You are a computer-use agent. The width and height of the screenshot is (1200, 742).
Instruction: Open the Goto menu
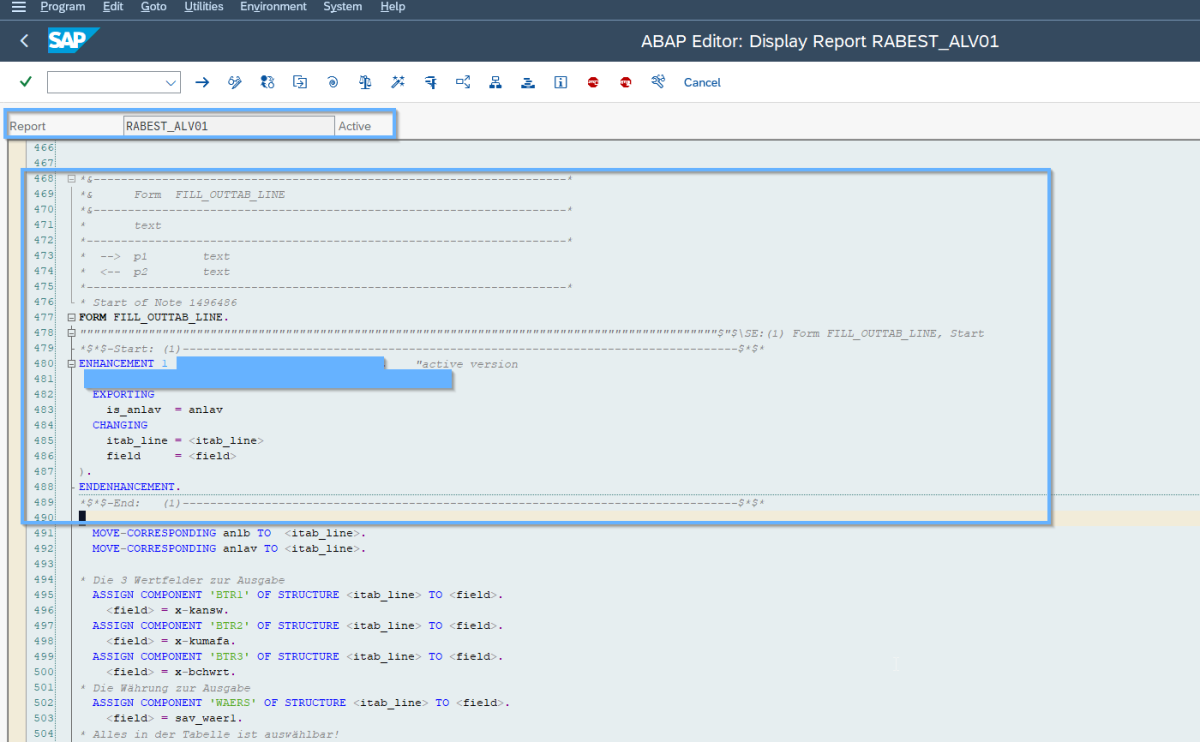coord(153,7)
